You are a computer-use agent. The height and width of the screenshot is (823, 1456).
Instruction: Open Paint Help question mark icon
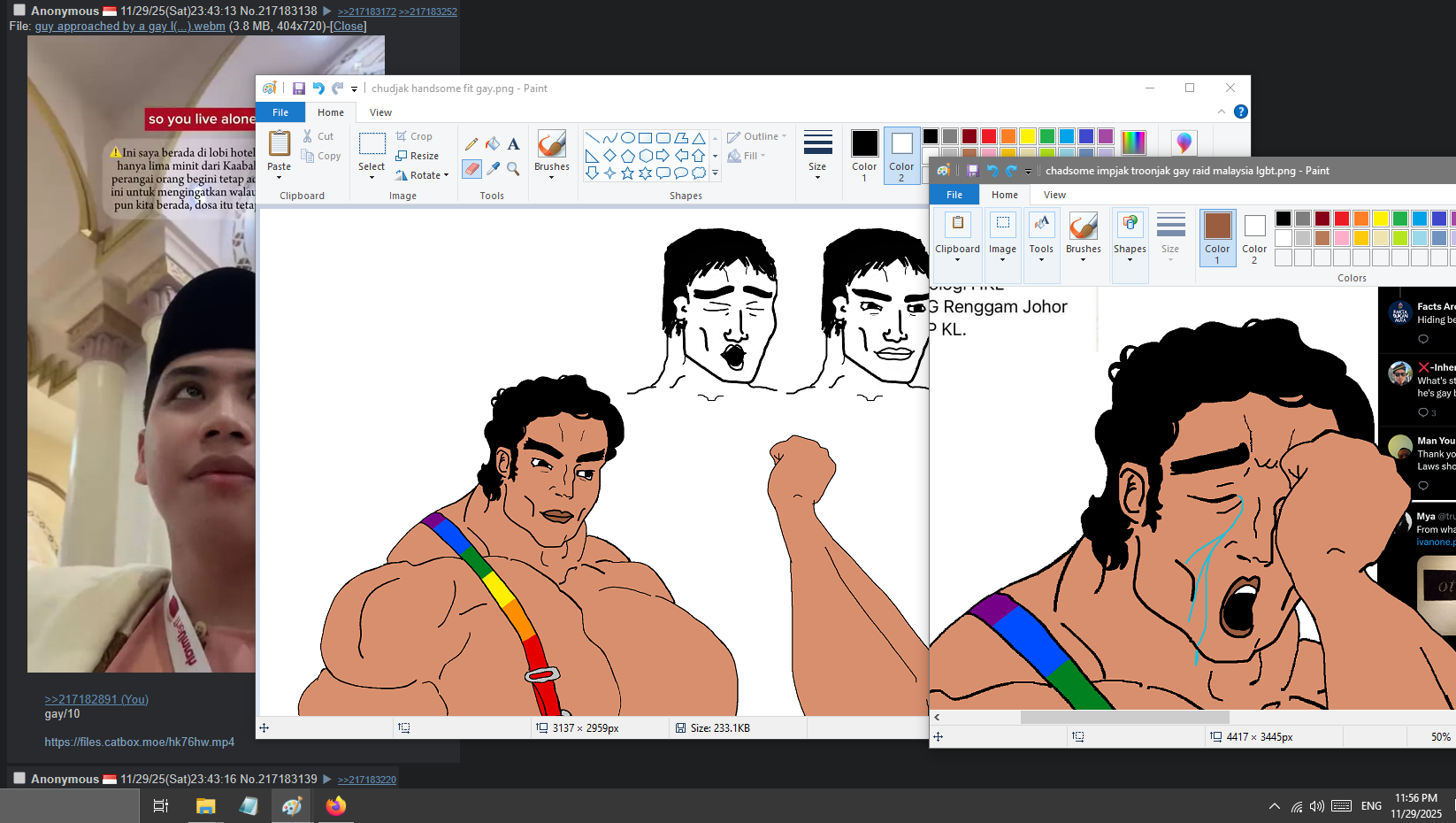point(1241,112)
